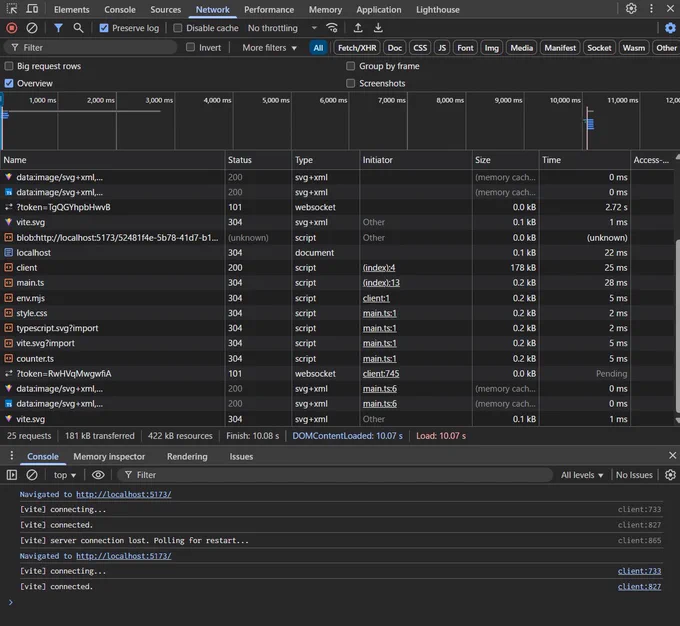Select the inspect element picker icon
The image size is (680, 626).
point(12,9)
